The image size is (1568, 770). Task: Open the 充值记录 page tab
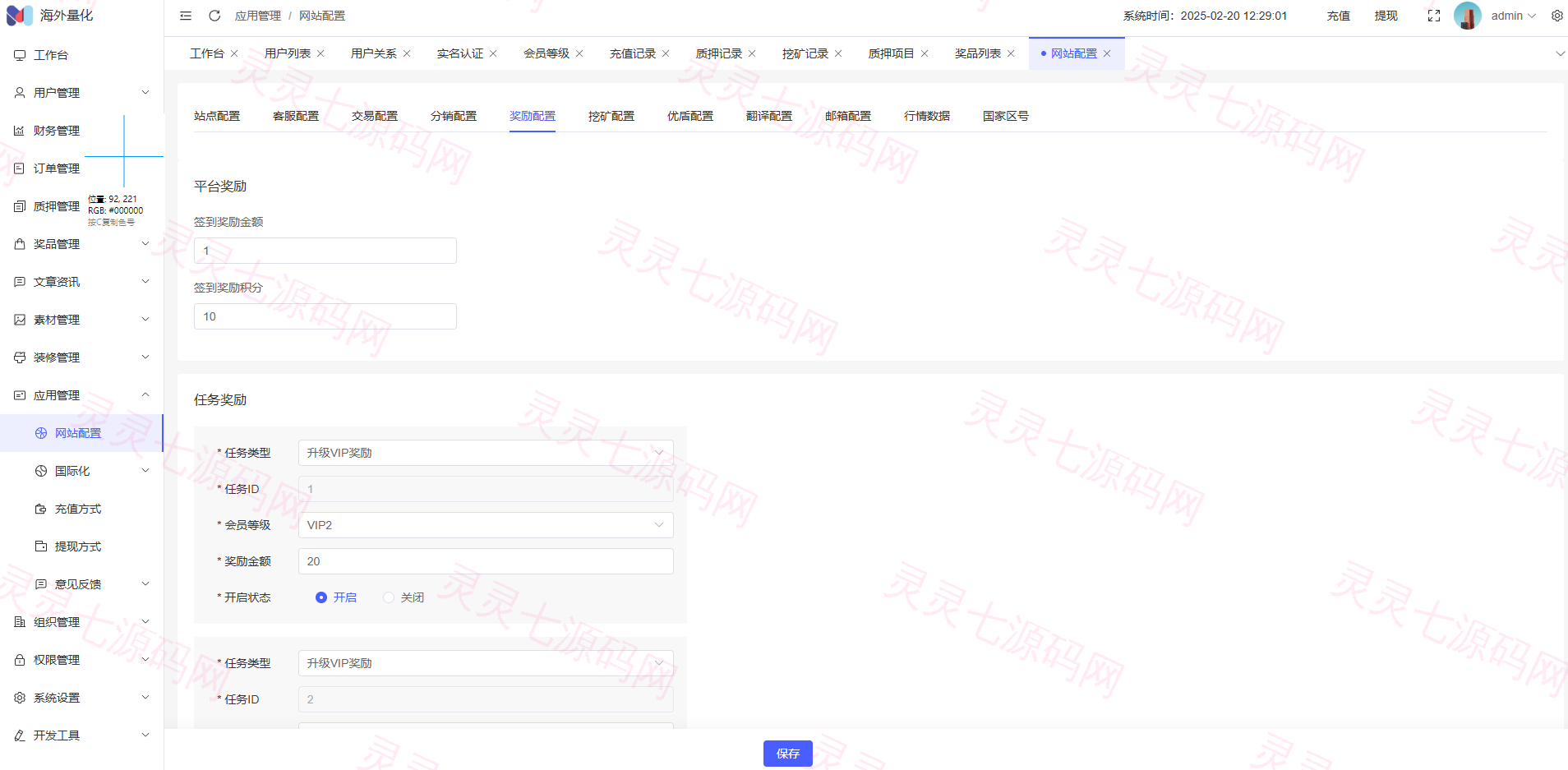pos(633,53)
